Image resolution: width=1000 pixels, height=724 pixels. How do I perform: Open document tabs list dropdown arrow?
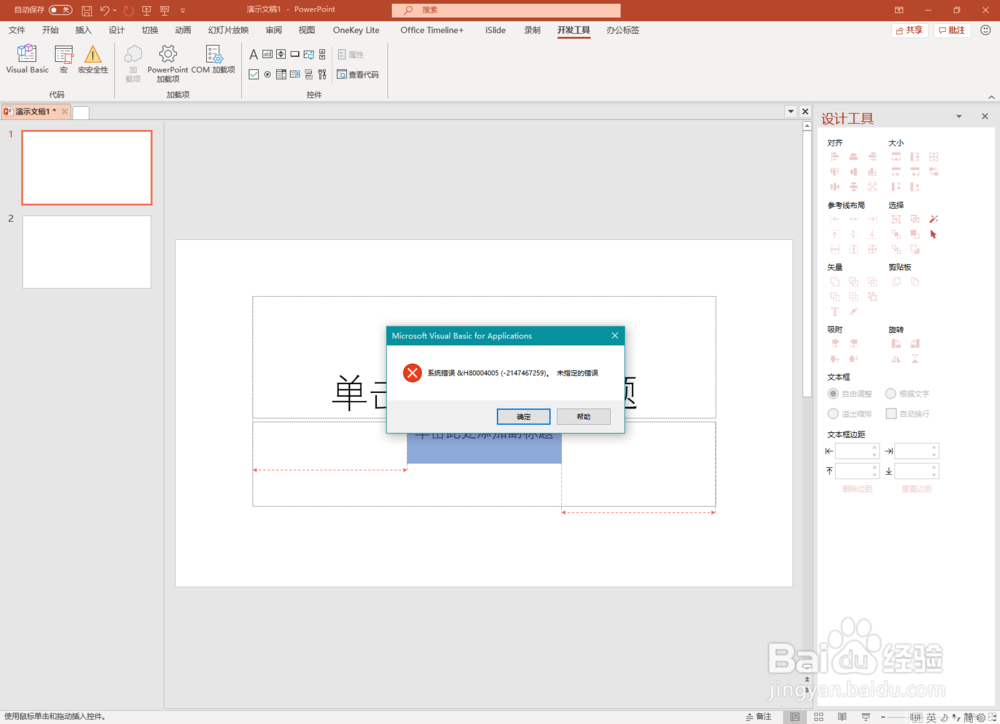pyautogui.click(x=791, y=111)
